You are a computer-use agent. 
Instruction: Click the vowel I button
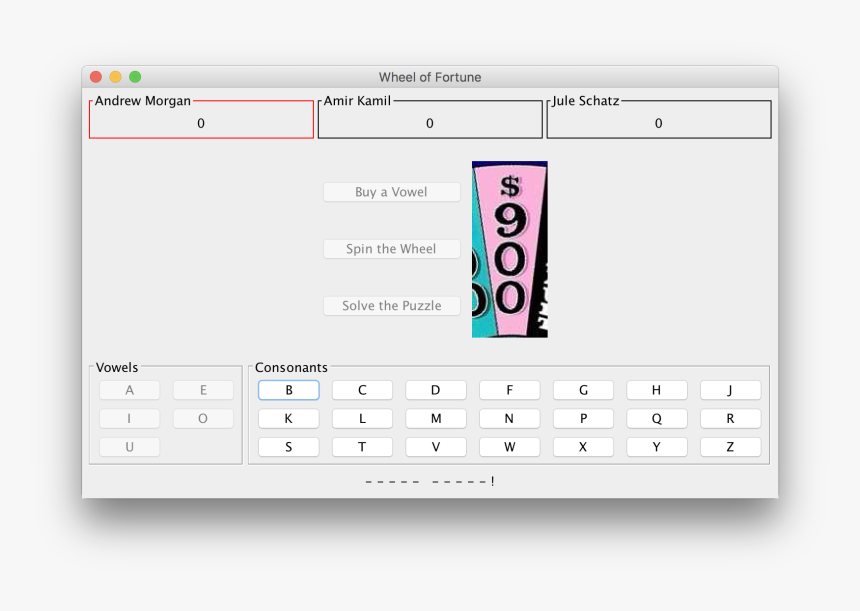[129, 418]
